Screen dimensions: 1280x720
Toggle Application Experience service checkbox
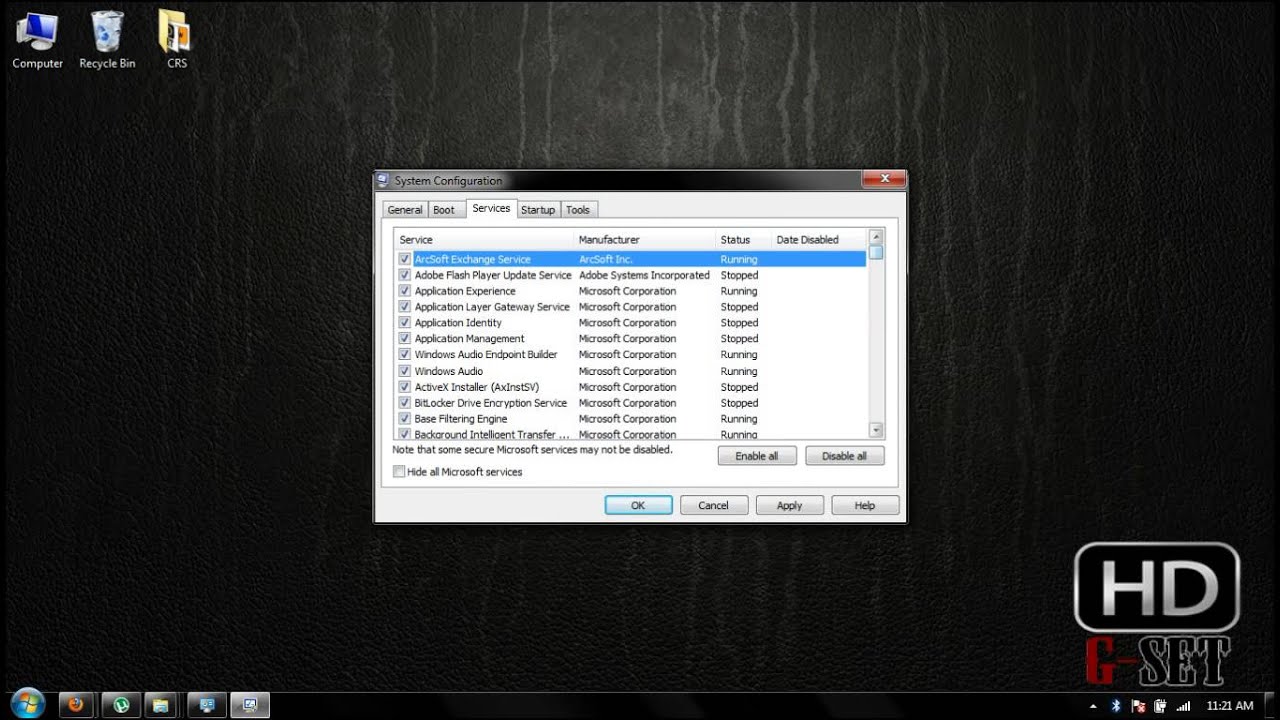pyautogui.click(x=405, y=291)
